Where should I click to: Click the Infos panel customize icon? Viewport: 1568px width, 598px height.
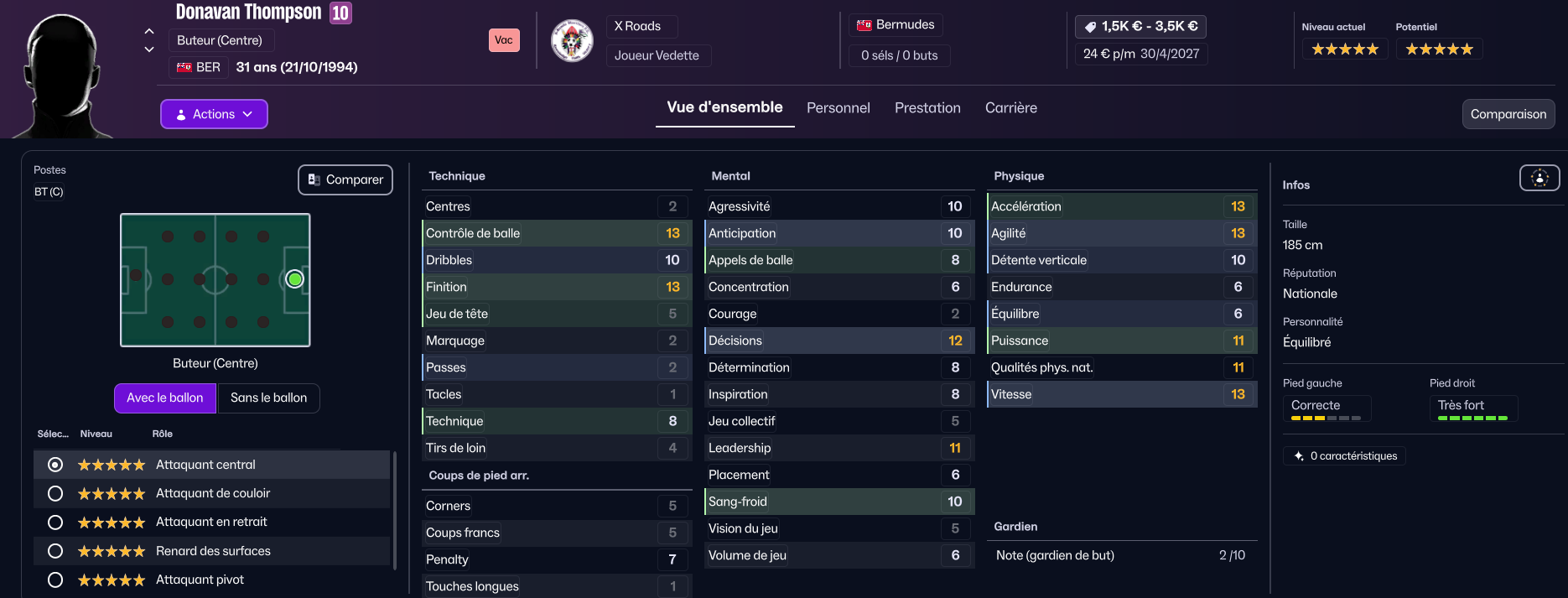pyautogui.click(x=1539, y=178)
